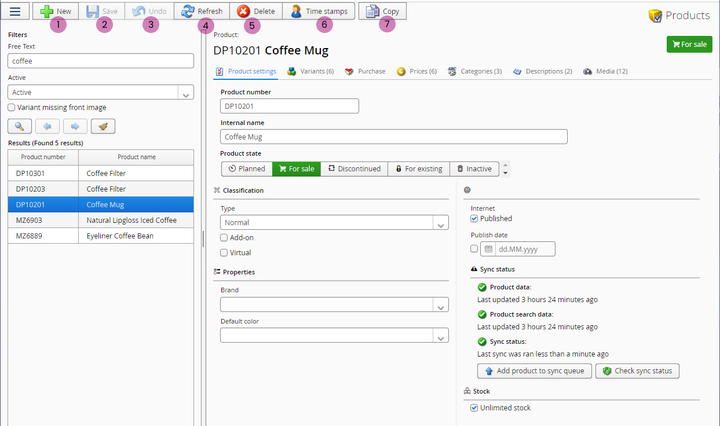
Task: Toggle the Published checkbox
Action: [x=475, y=218]
